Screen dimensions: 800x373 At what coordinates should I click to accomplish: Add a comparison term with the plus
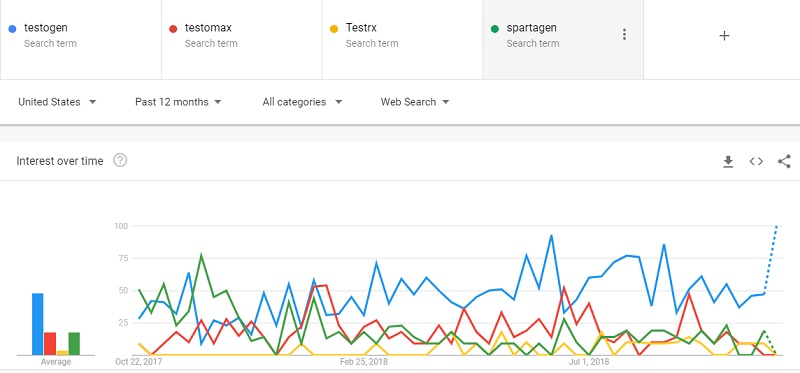tap(724, 35)
